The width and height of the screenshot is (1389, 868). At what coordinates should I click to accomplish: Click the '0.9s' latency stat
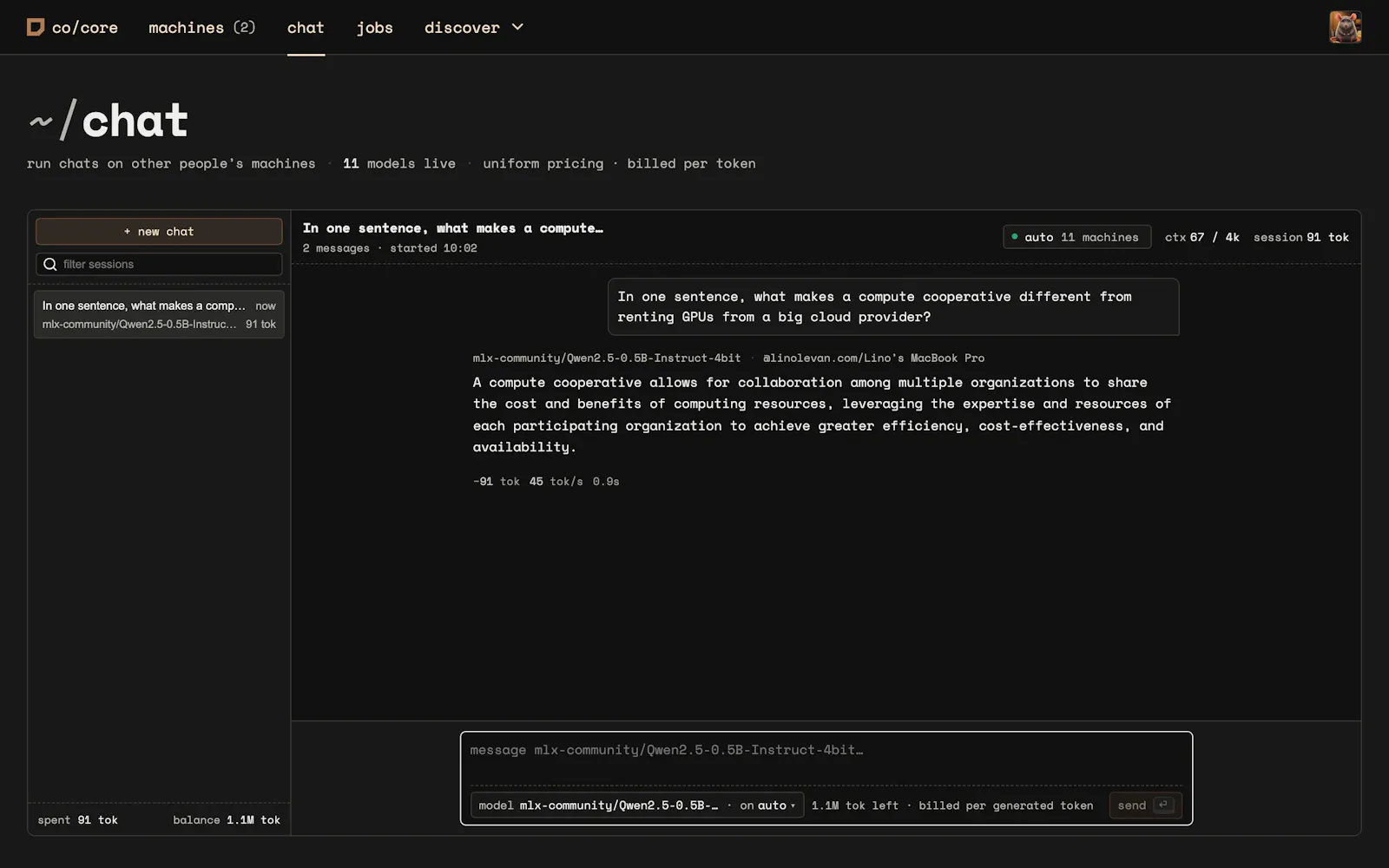click(x=606, y=481)
